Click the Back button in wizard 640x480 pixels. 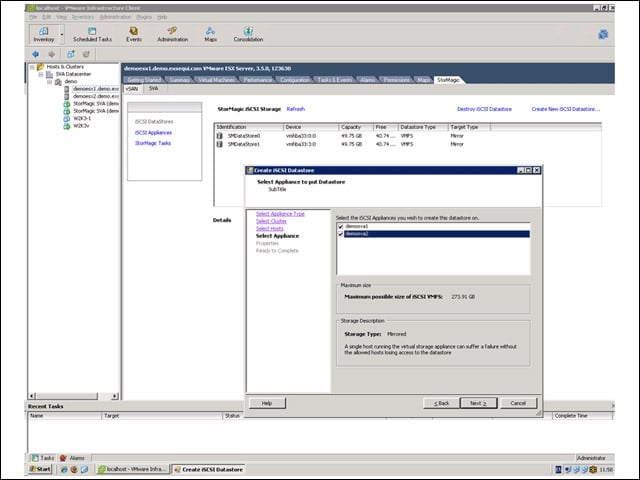(x=441, y=403)
